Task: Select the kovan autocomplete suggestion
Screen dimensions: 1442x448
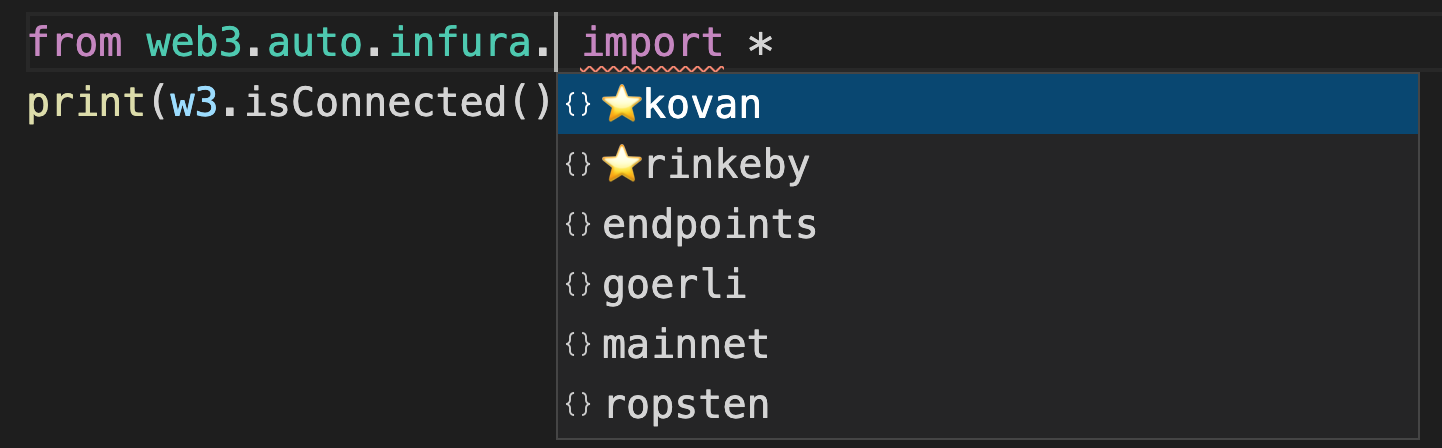Action: click(x=702, y=104)
